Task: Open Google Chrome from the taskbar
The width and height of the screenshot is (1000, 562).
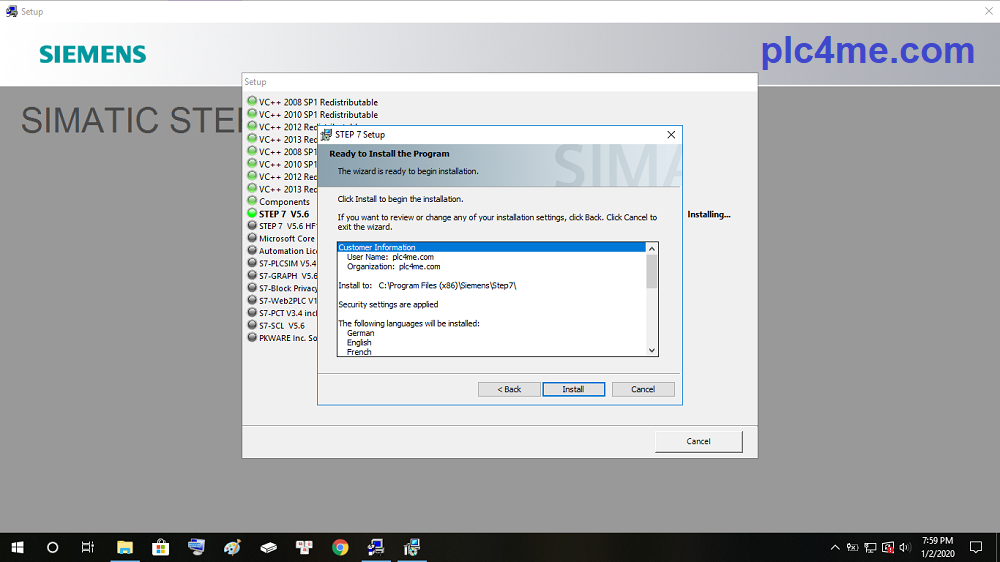Action: coord(340,547)
